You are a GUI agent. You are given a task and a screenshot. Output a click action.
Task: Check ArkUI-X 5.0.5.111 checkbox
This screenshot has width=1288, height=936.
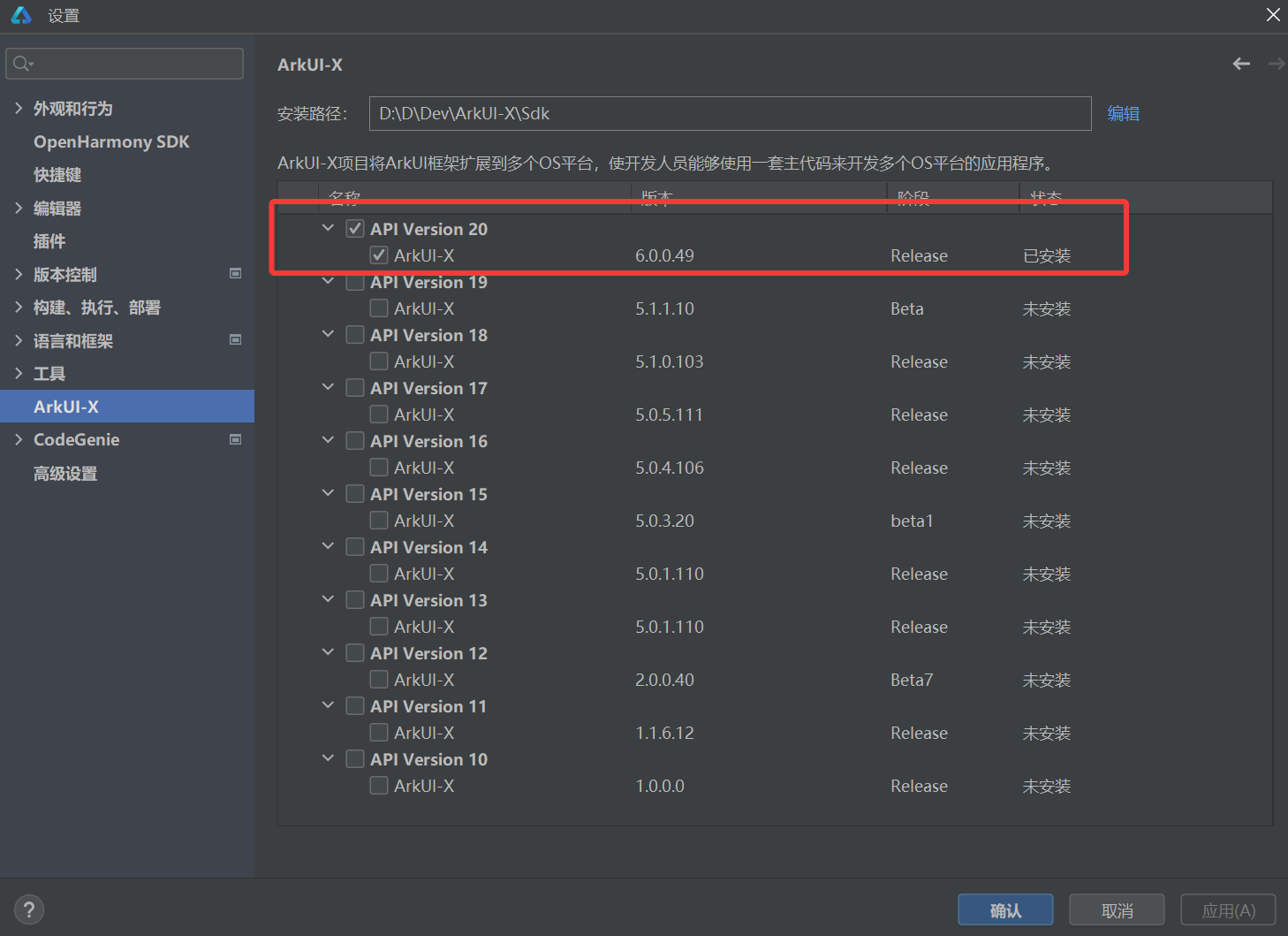(x=379, y=415)
